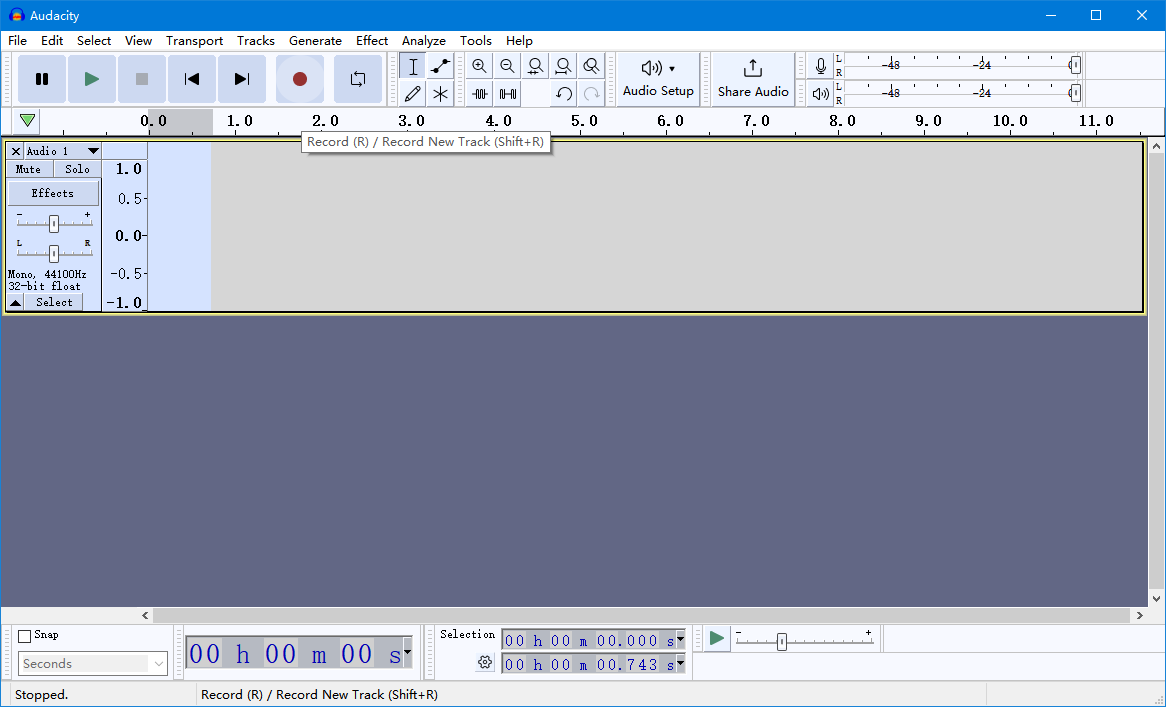
Task: Open the Tracks menu
Action: tap(256, 41)
